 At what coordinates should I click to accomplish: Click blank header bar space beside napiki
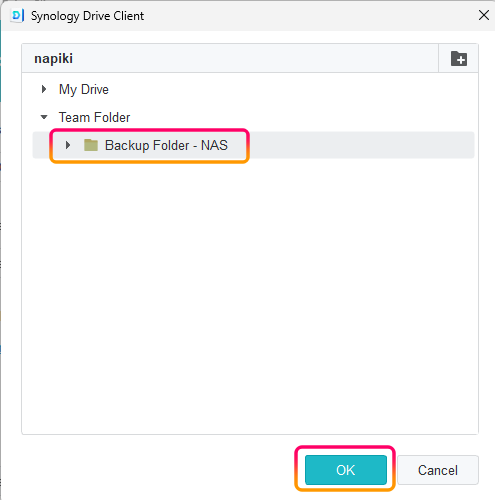[253, 58]
